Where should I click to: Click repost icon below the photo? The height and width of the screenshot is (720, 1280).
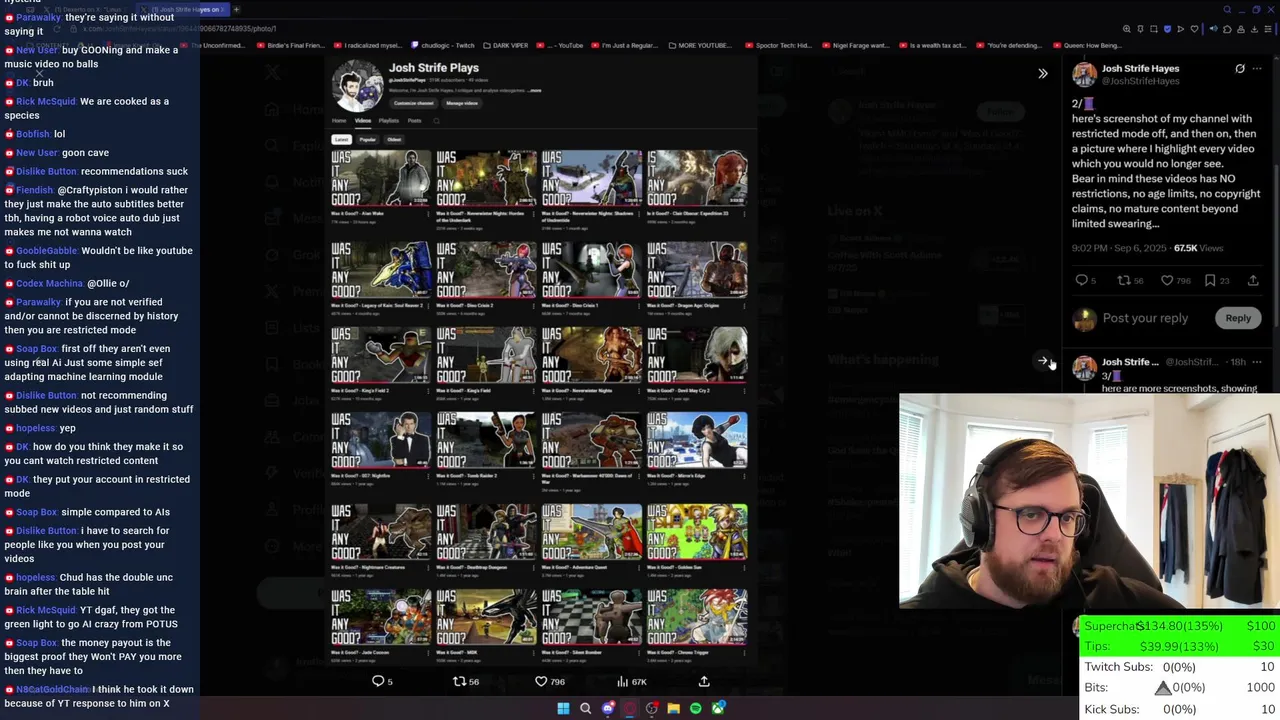pos(460,681)
